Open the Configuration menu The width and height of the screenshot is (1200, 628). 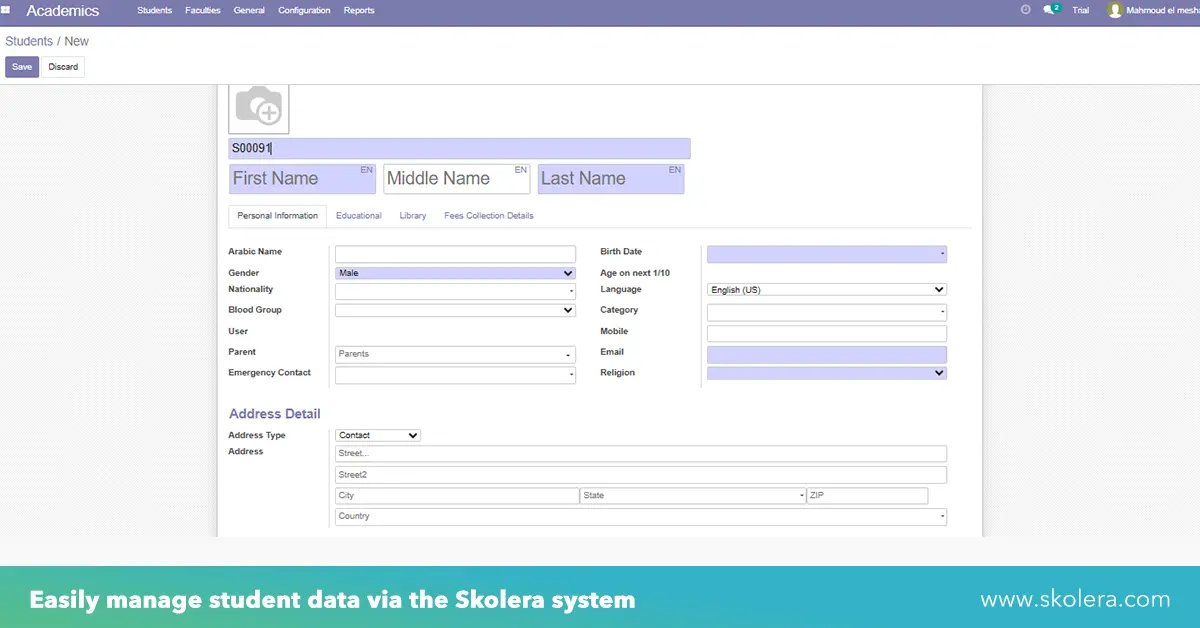coord(303,10)
